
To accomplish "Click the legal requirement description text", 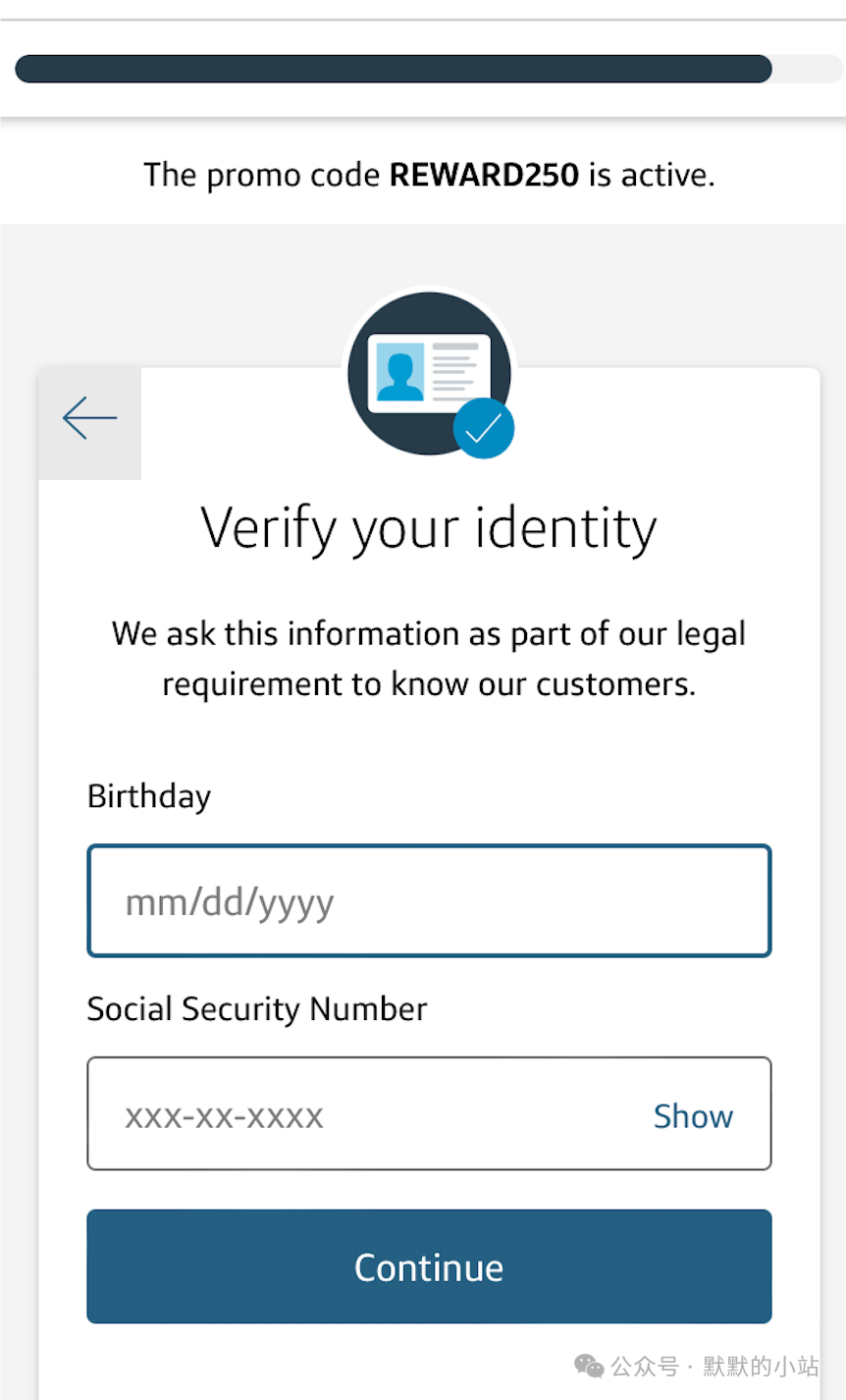I will click(x=429, y=659).
